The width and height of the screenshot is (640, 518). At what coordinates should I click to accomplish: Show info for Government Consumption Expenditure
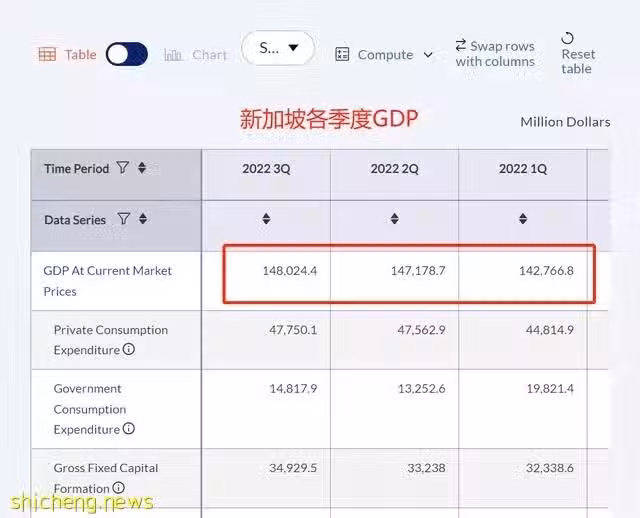[x=129, y=429]
